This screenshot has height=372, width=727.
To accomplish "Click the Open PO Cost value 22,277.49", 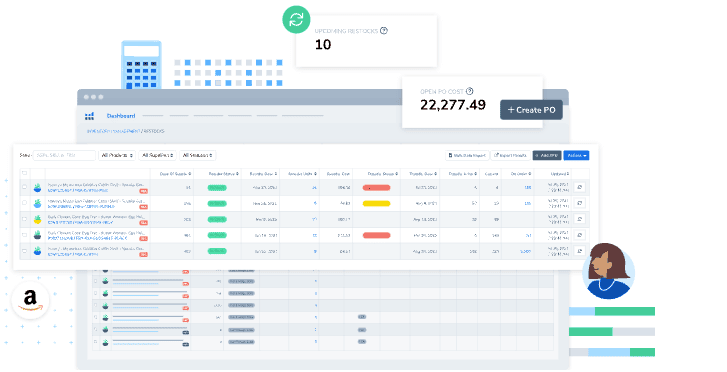I will tap(453, 105).
